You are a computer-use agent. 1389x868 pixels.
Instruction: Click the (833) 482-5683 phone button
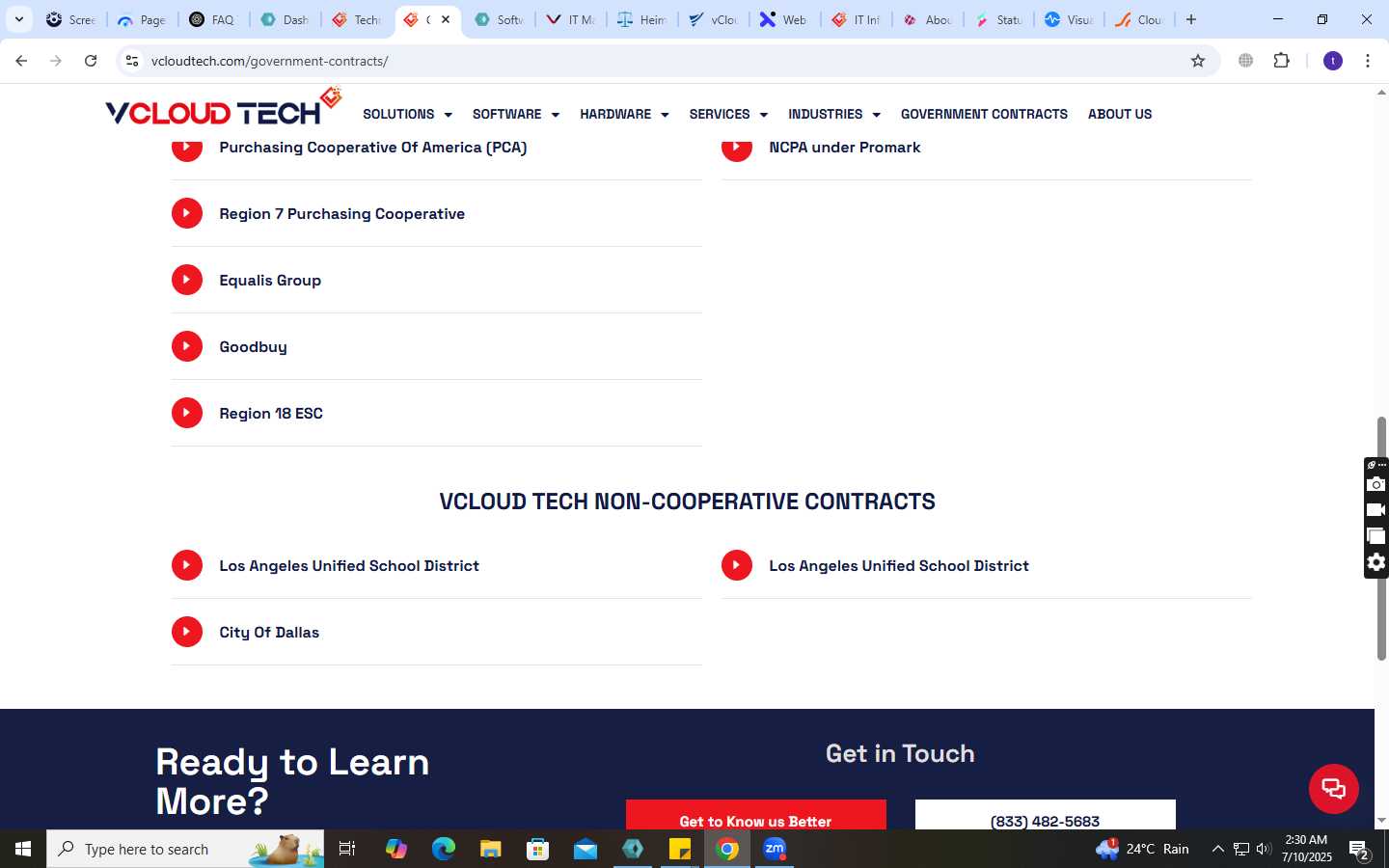click(x=1045, y=816)
